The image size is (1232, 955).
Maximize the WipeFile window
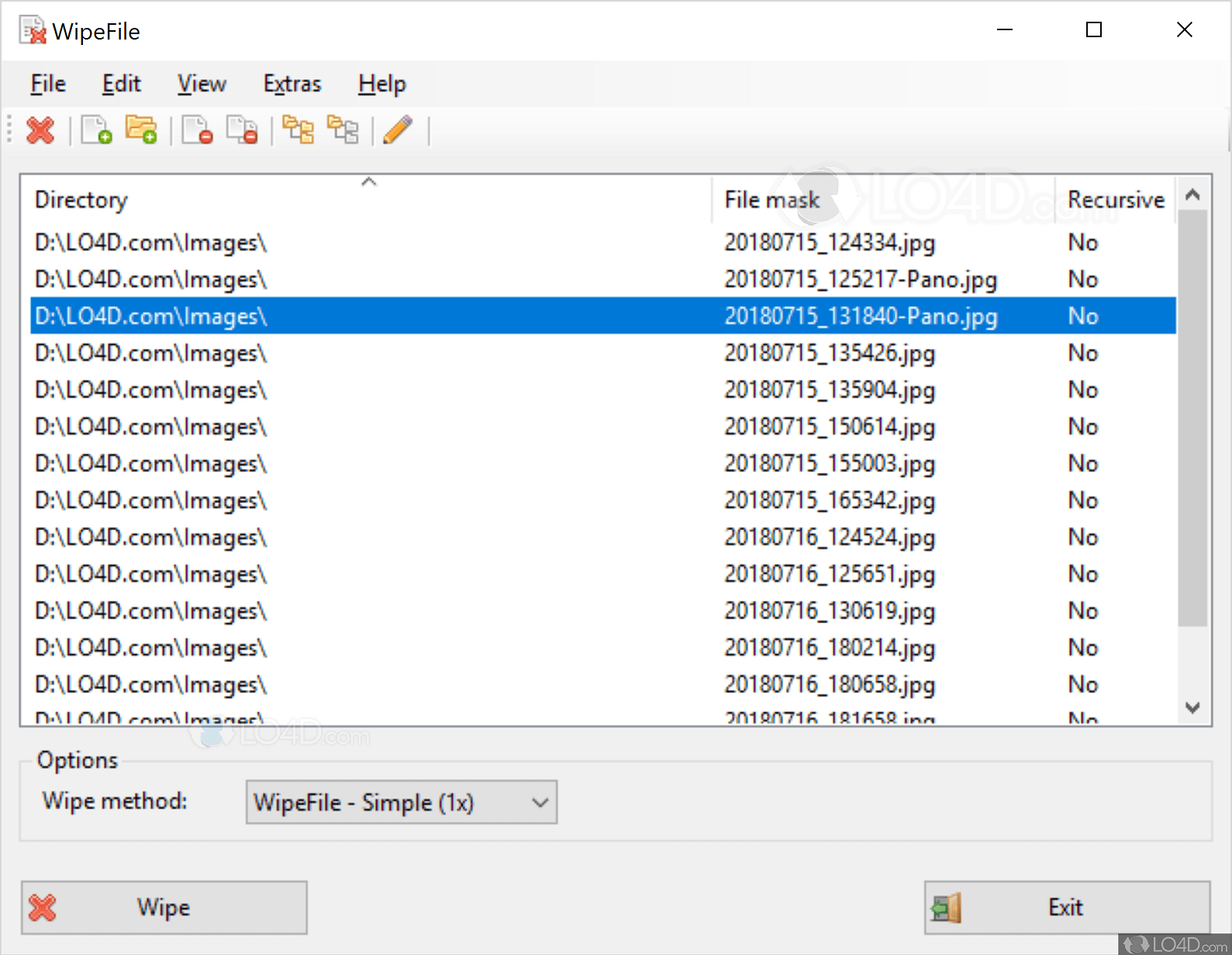click(1094, 30)
